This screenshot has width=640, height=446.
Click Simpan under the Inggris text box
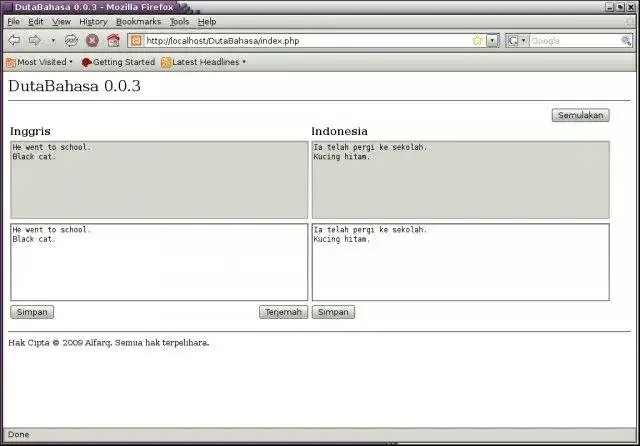point(32,312)
